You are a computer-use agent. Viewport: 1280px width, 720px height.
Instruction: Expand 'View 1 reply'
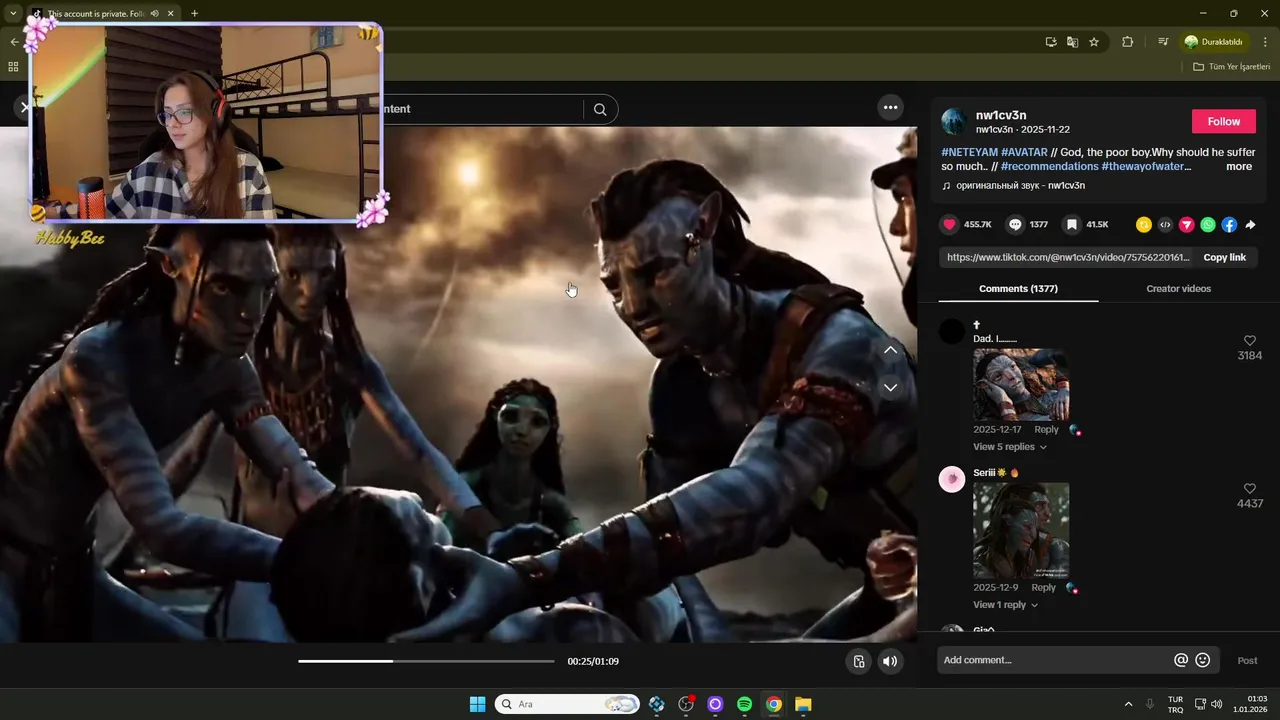coord(1006,605)
